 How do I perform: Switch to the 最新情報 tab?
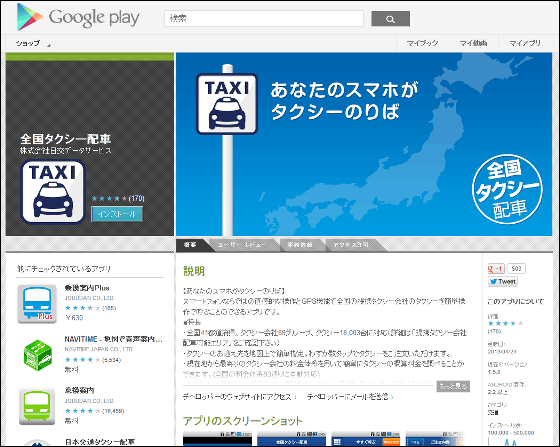pos(300,245)
